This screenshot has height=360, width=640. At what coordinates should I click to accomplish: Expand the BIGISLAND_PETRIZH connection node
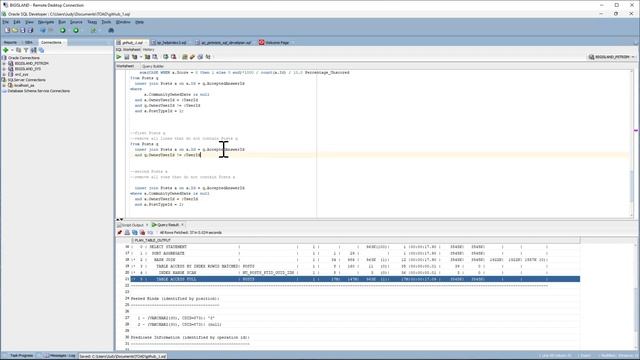[x=4, y=64]
